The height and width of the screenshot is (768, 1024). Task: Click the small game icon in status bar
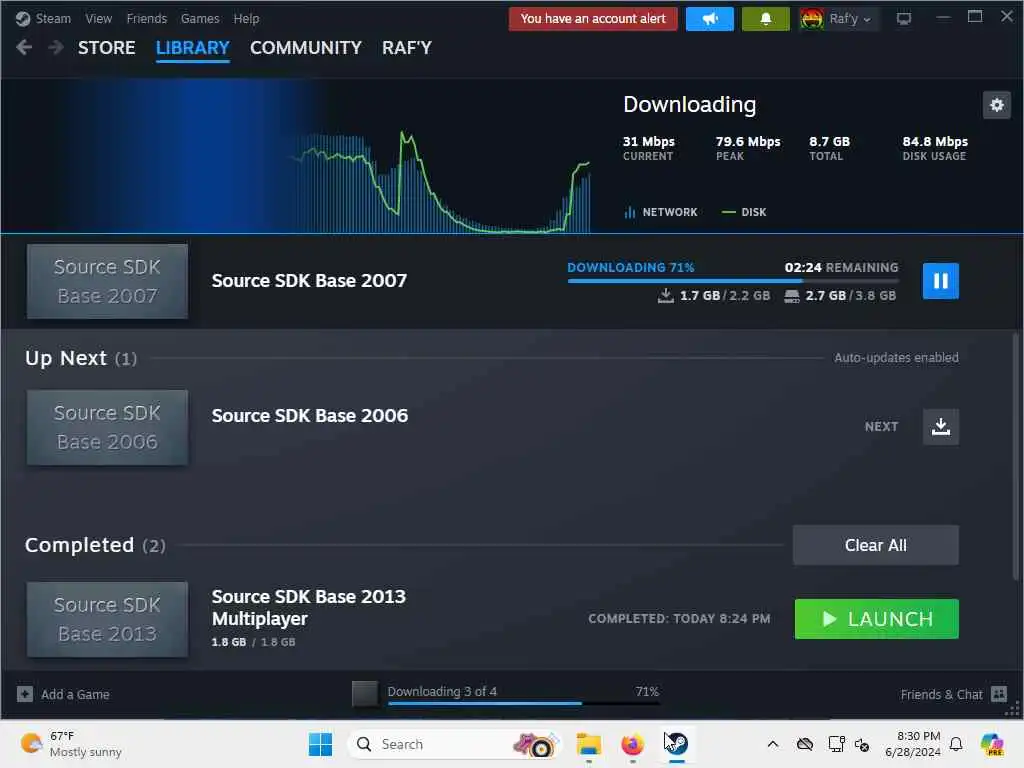coord(364,694)
